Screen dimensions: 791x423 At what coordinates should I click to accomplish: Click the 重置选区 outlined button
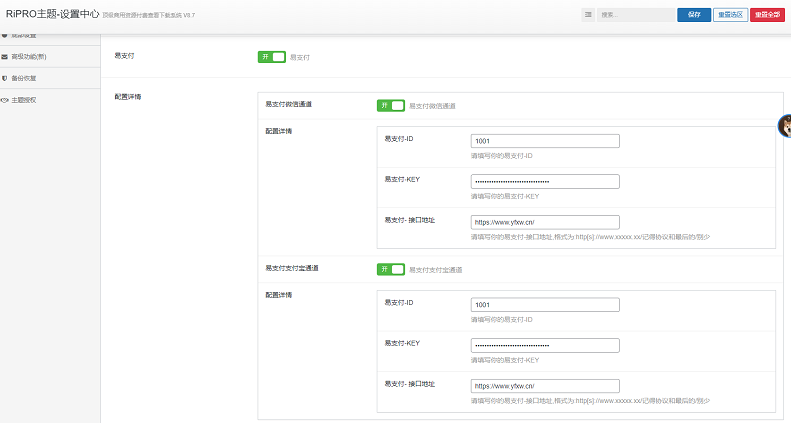coord(730,15)
